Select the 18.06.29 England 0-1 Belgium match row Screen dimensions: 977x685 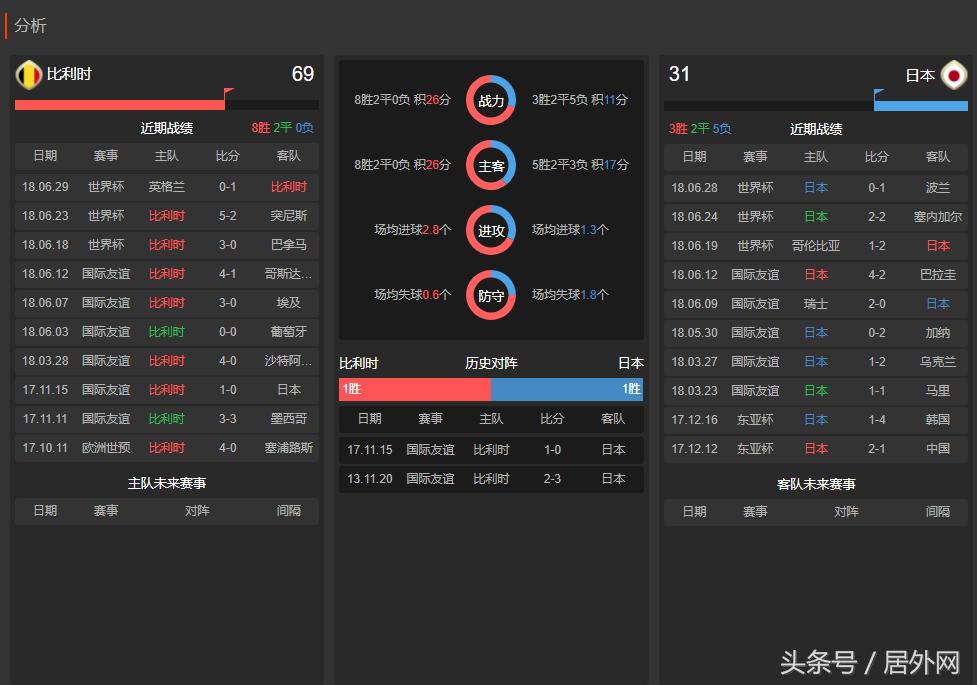tap(166, 186)
